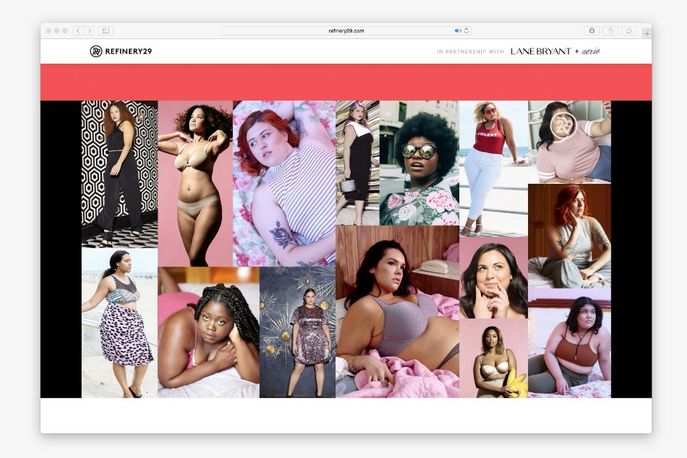Click the aerie partner logo
Viewport: 687px width, 458px height.
tap(595, 51)
